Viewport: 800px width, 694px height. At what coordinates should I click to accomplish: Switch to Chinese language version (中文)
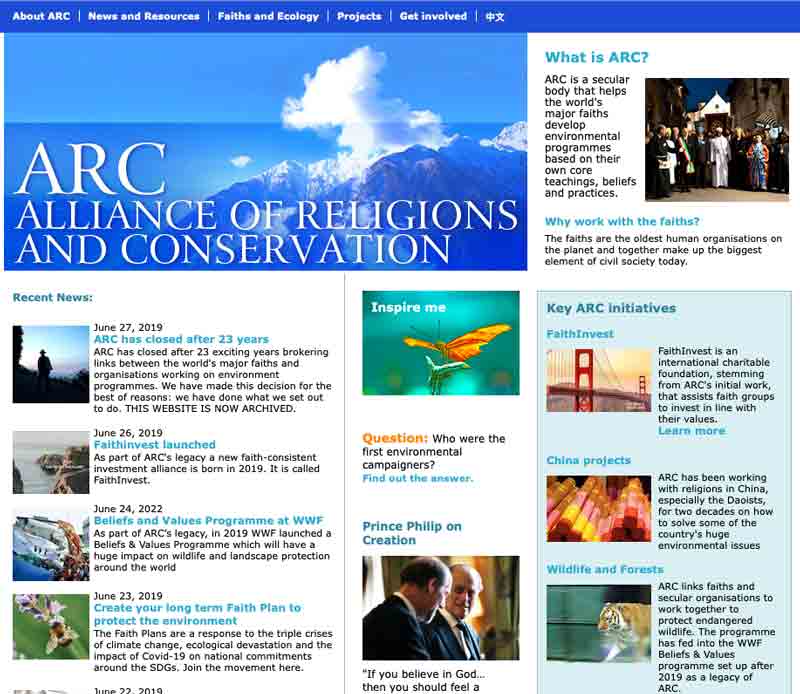pyautogui.click(x=495, y=16)
